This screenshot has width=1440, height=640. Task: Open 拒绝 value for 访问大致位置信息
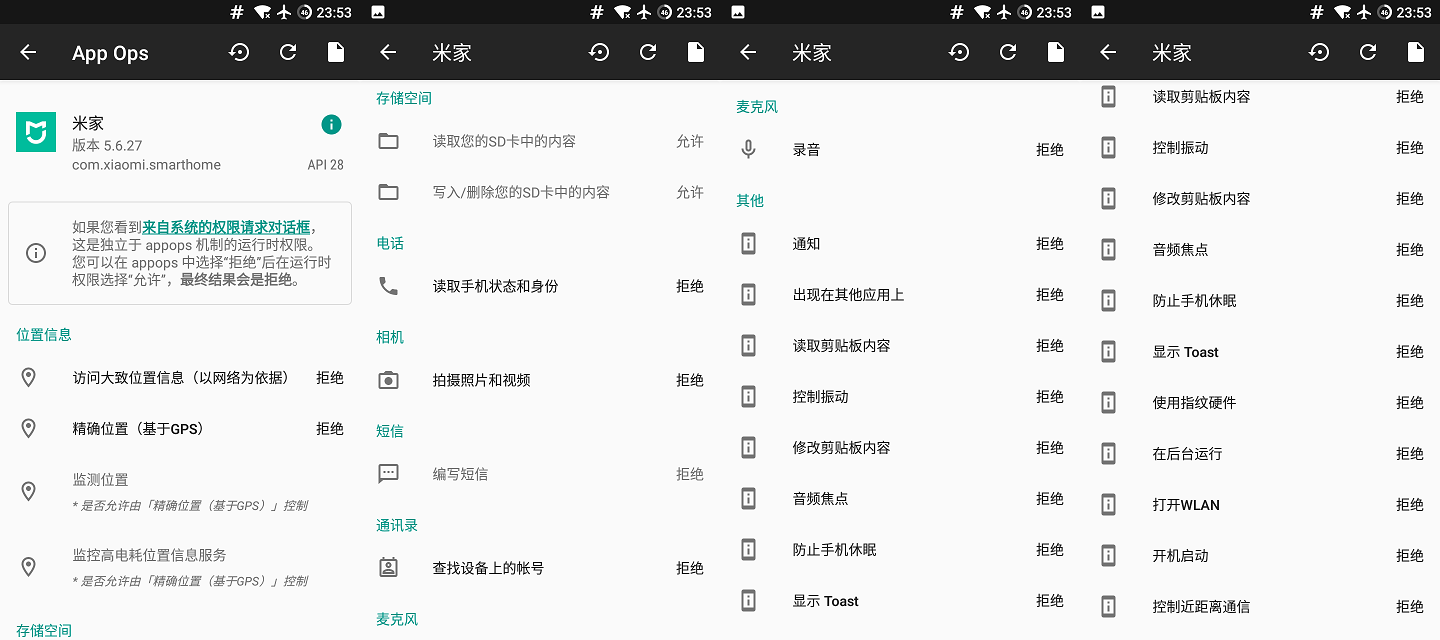pos(330,378)
